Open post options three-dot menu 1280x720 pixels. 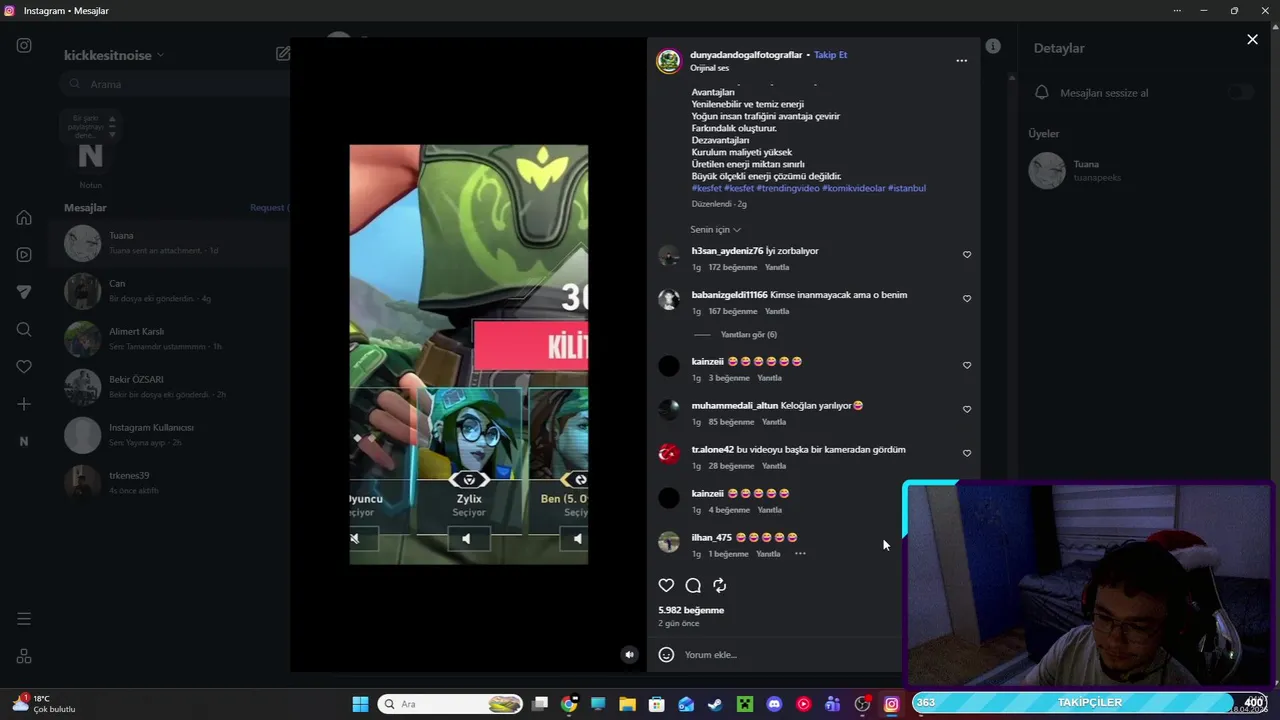tap(961, 61)
